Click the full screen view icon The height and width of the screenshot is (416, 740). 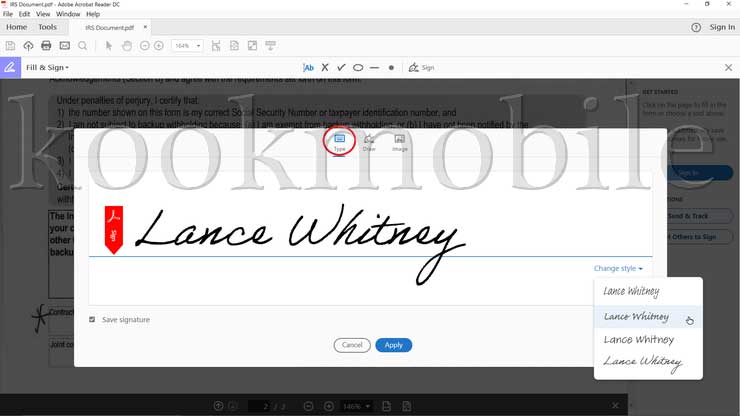pos(252,46)
